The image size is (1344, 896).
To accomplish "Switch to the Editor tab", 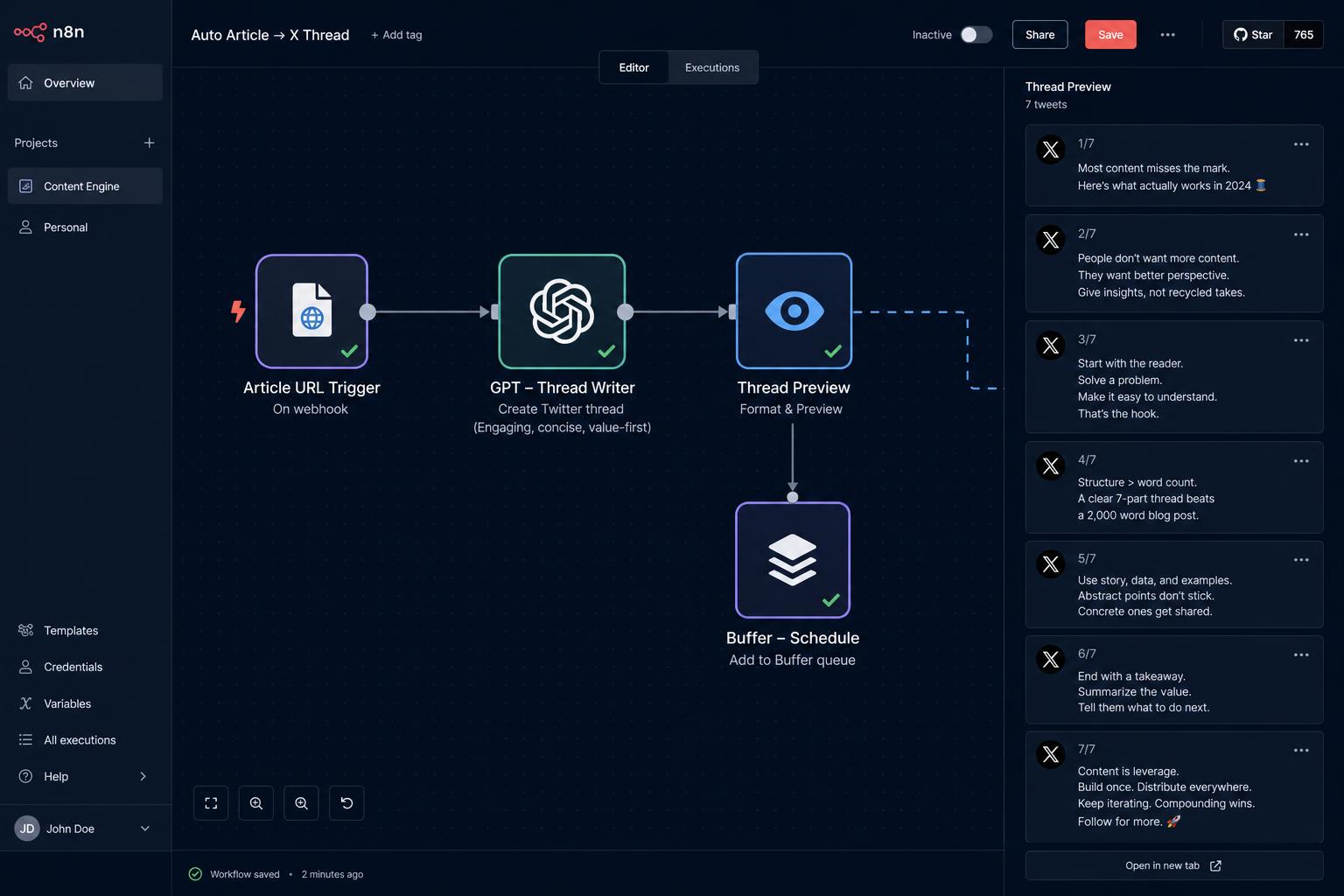I will 633,67.
